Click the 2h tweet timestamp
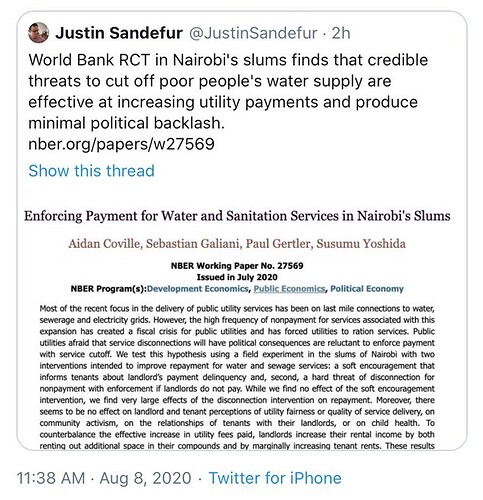The image size is (483, 500). pyautogui.click(x=341, y=33)
